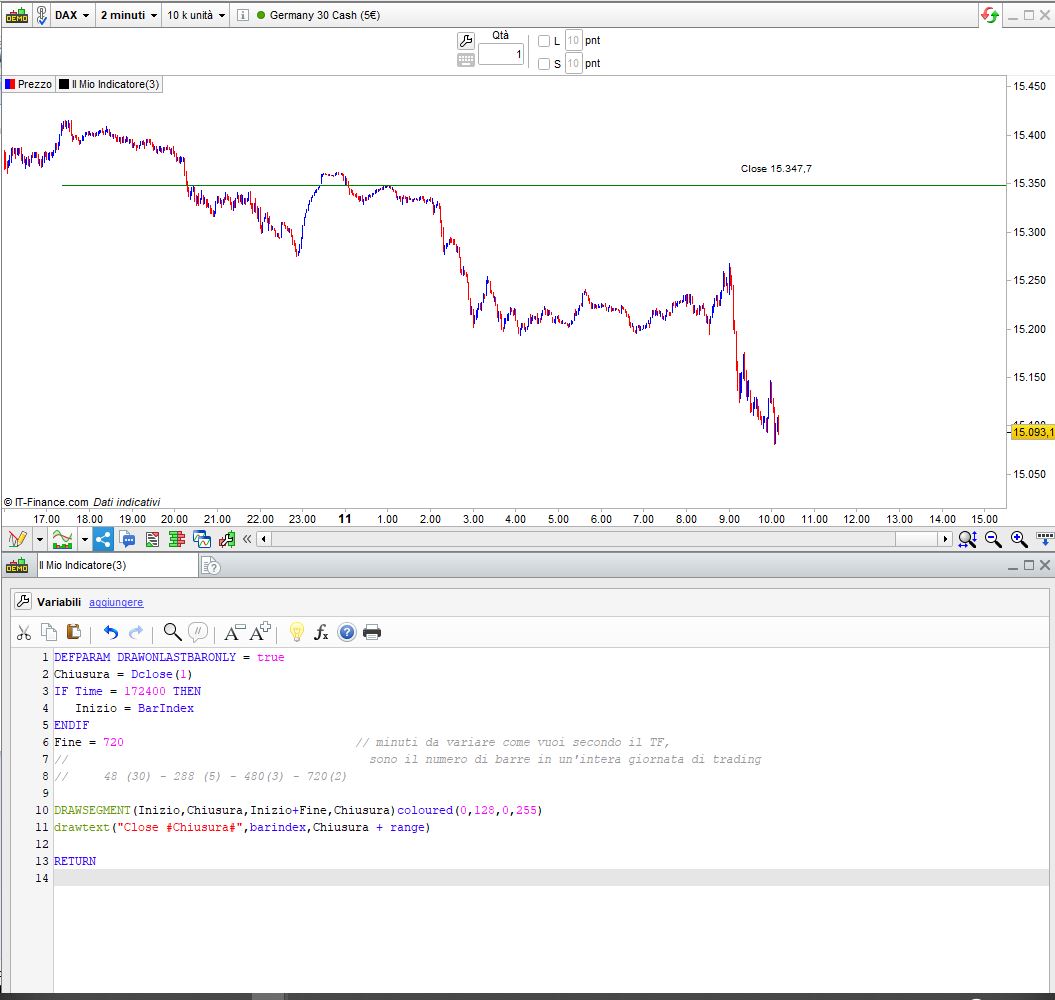Viewport: 1055px width, 1000px height.
Task: Toggle comment with speech bubble icon
Action: pyautogui.click(x=198, y=633)
